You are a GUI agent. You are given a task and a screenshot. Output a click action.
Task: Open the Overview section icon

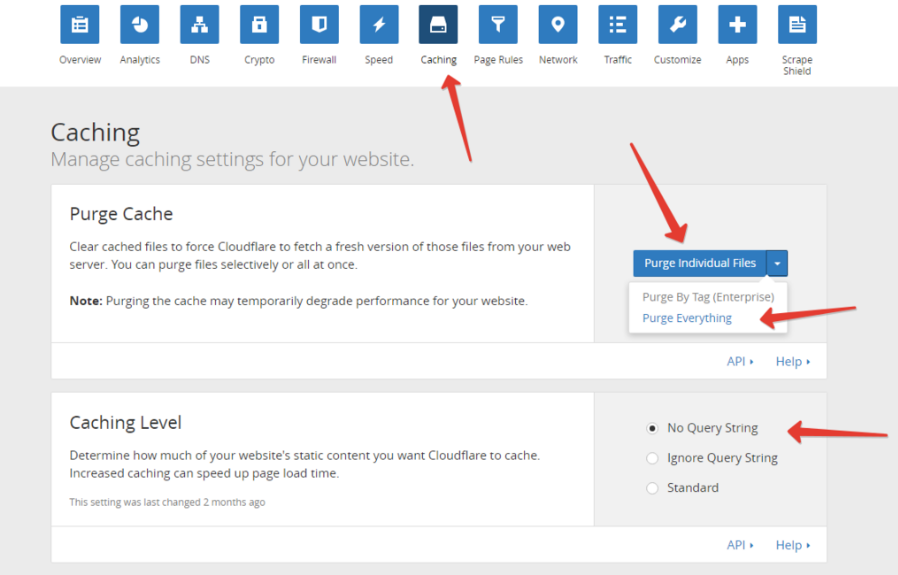point(80,25)
